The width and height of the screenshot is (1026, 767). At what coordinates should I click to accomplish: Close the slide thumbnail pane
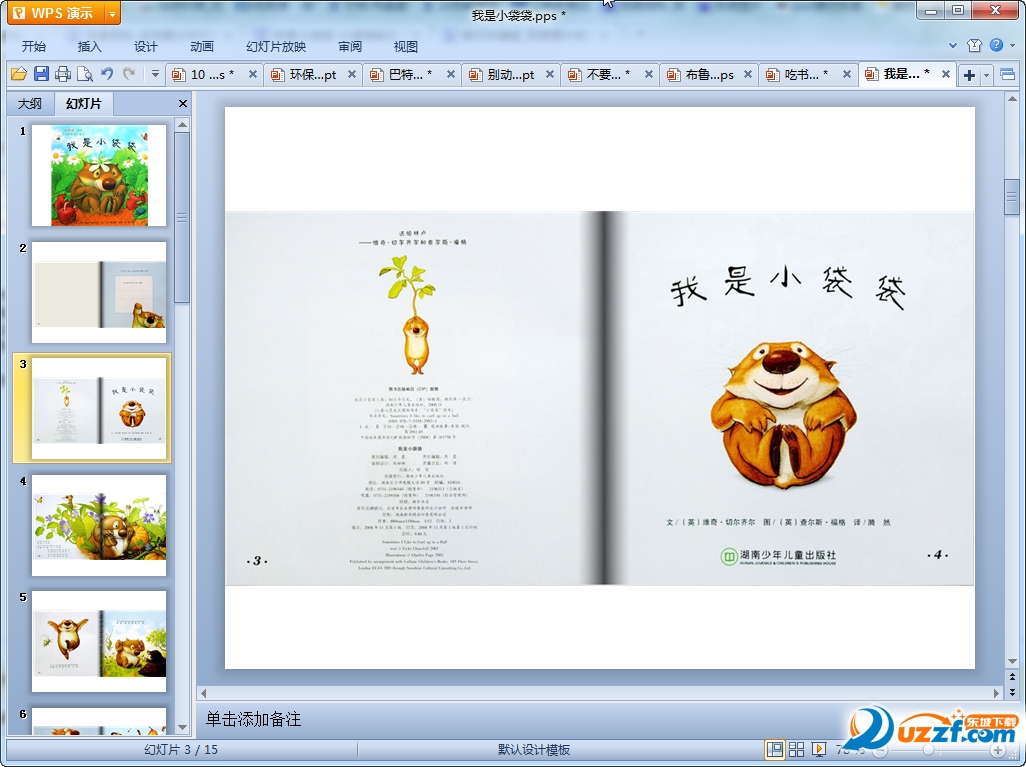tap(183, 103)
